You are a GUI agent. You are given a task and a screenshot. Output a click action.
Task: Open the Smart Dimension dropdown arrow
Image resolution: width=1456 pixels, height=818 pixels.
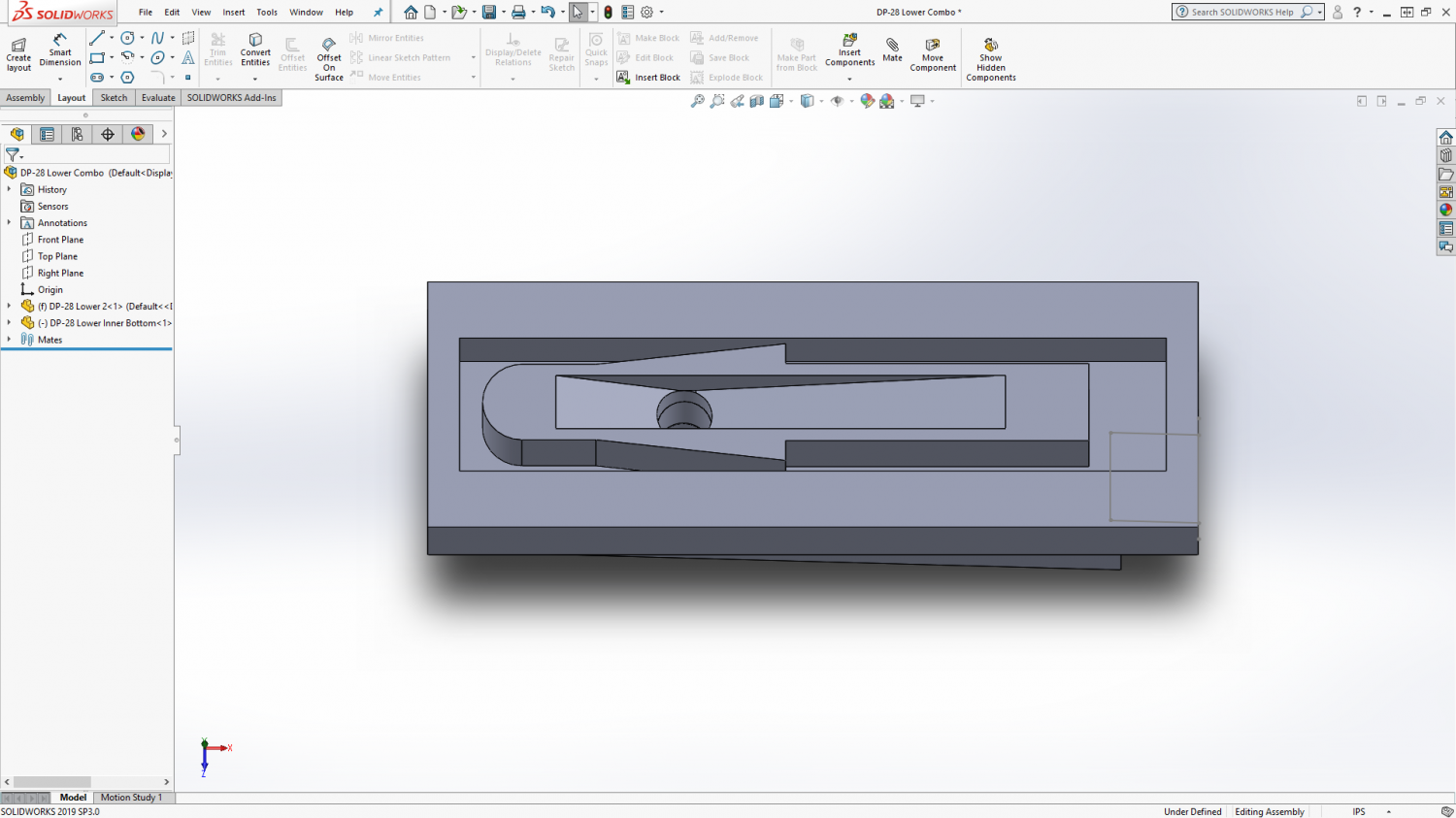pyautogui.click(x=60, y=79)
